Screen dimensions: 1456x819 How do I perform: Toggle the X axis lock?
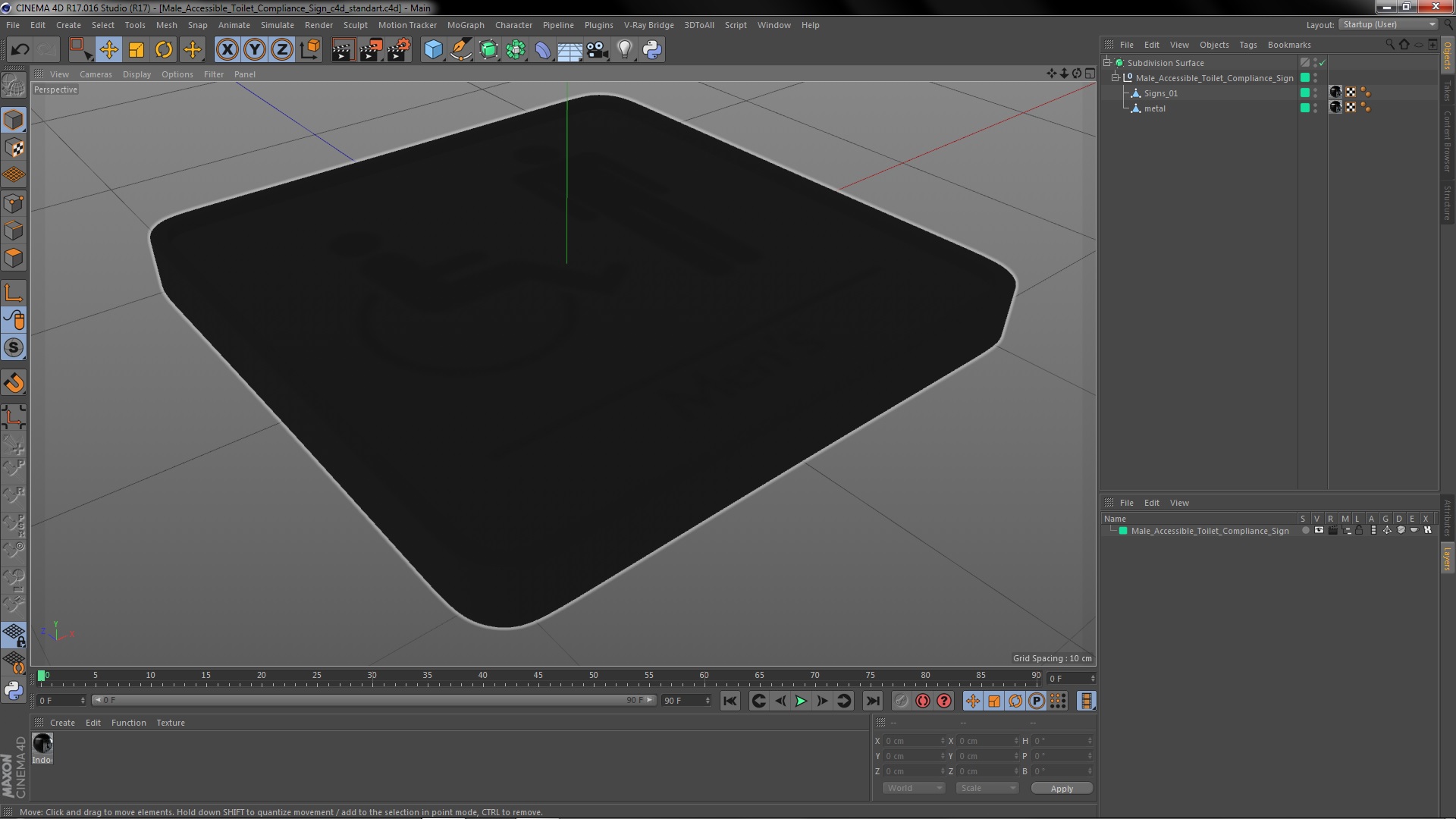(227, 50)
